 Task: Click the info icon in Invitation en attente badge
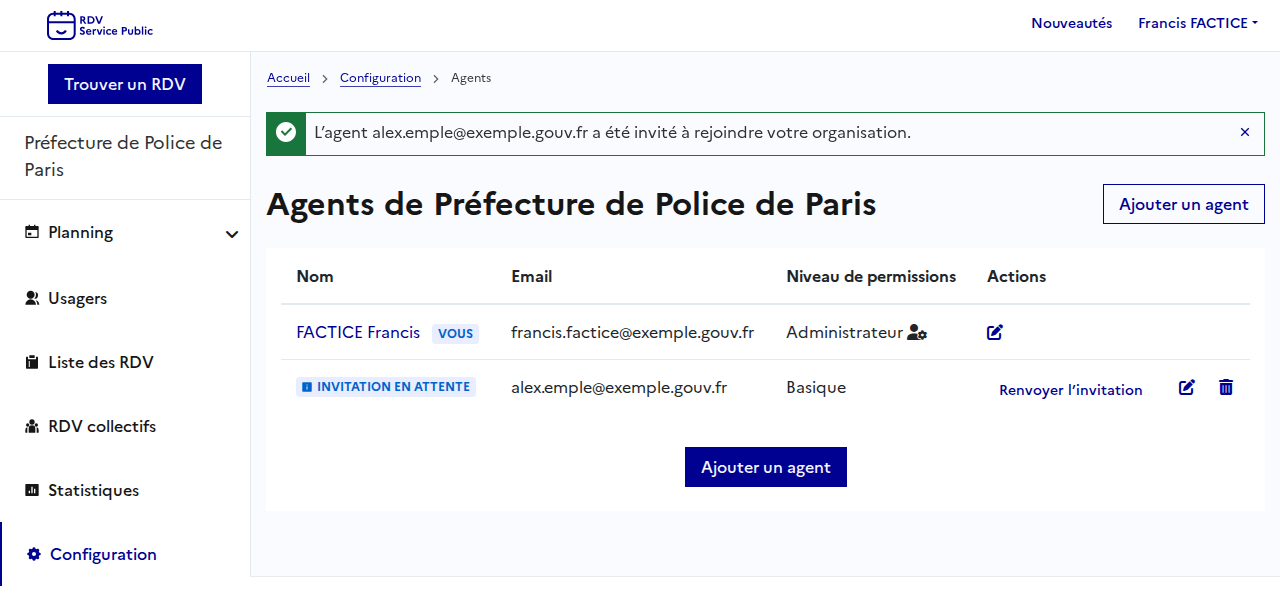pos(307,387)
